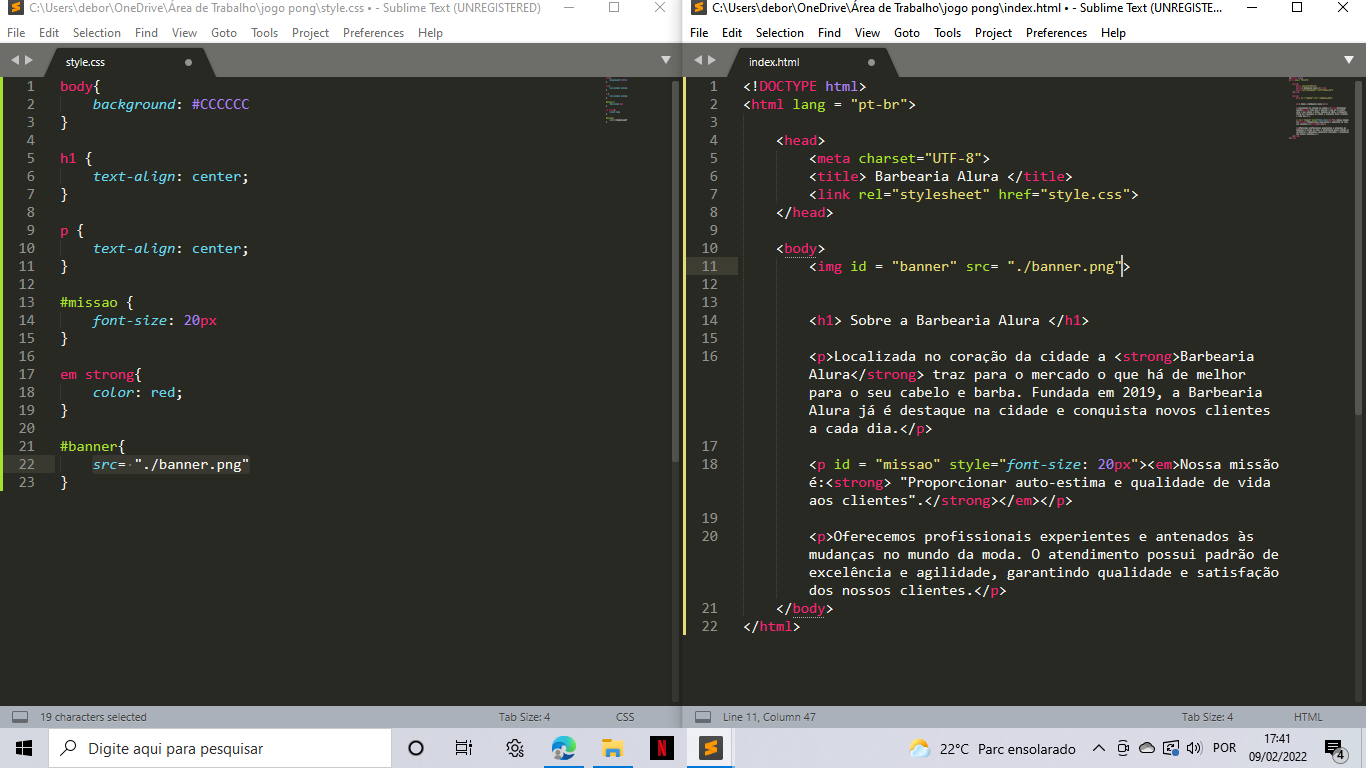This screenshot has height=768, width=1366.
Task: Open Windows Start menu
Action: 24,748
